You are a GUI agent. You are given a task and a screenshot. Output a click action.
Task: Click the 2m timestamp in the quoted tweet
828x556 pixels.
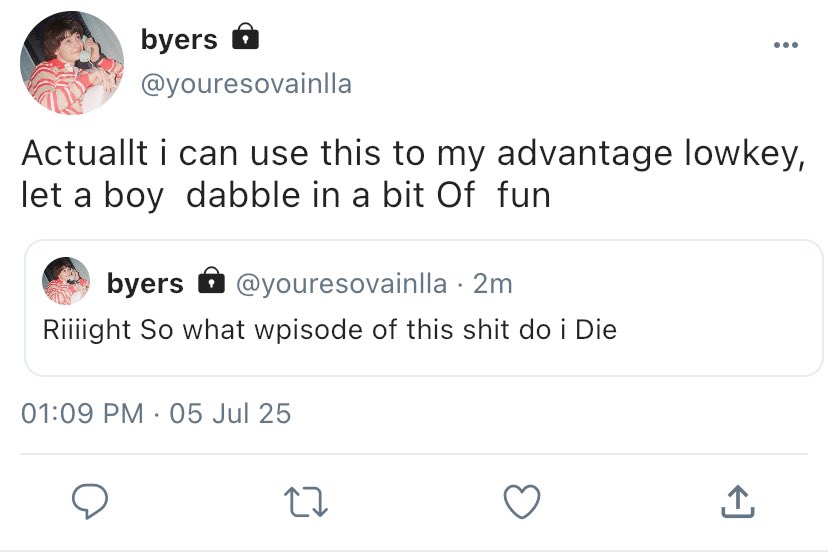coord(492,284)
